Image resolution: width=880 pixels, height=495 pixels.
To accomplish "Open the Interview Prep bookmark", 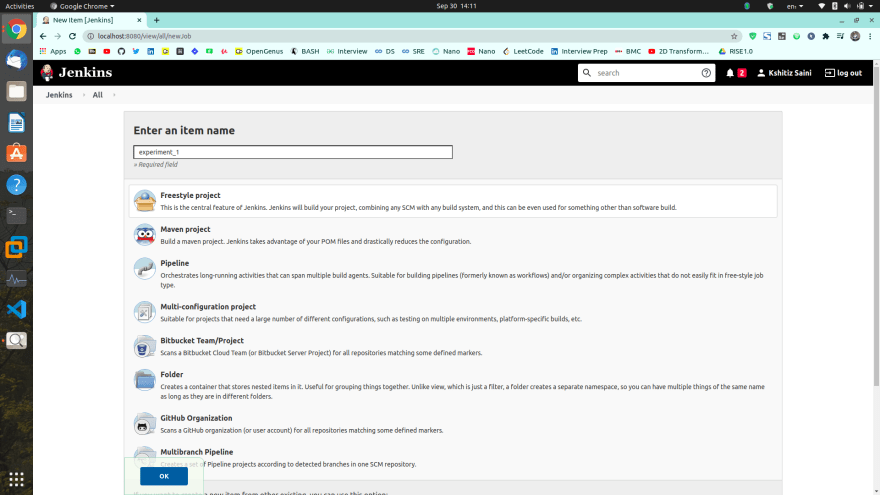I will click(579, 51).
